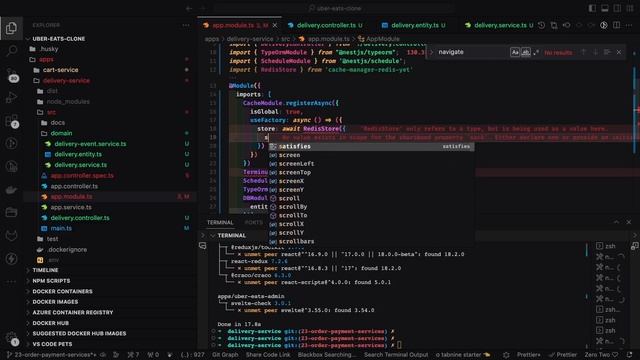Select the PORTS panel tab
The image size is (640, 360).
253,222
